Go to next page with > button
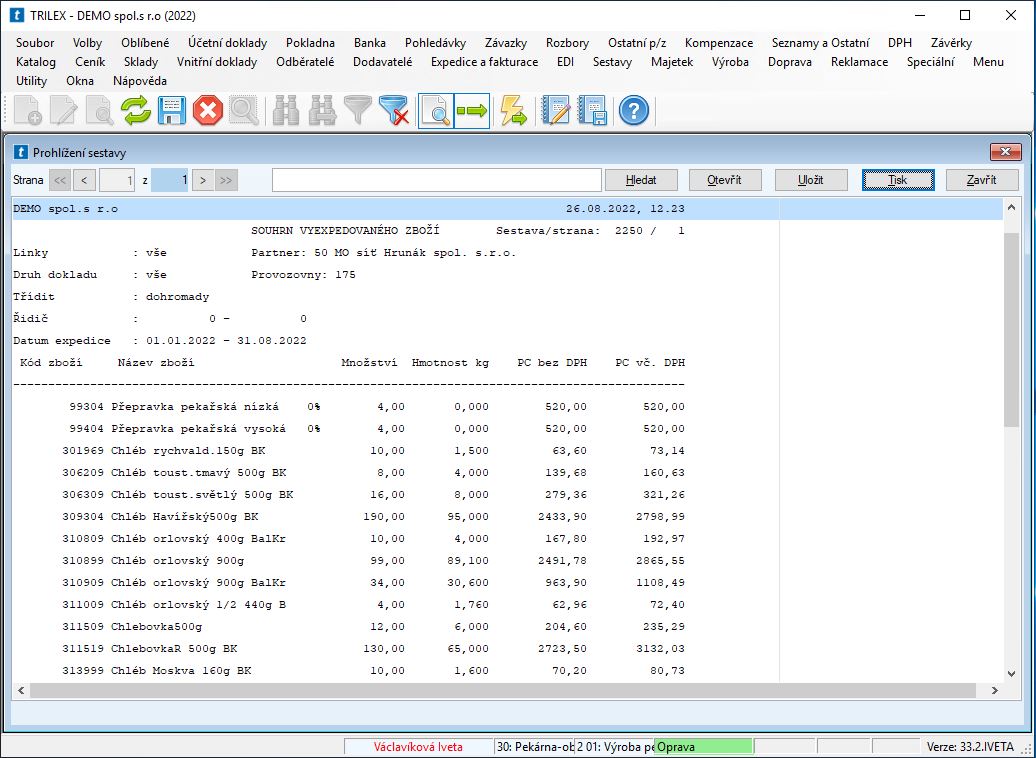1036x758 pixels. pyautogui.click(x=203, y=180)
